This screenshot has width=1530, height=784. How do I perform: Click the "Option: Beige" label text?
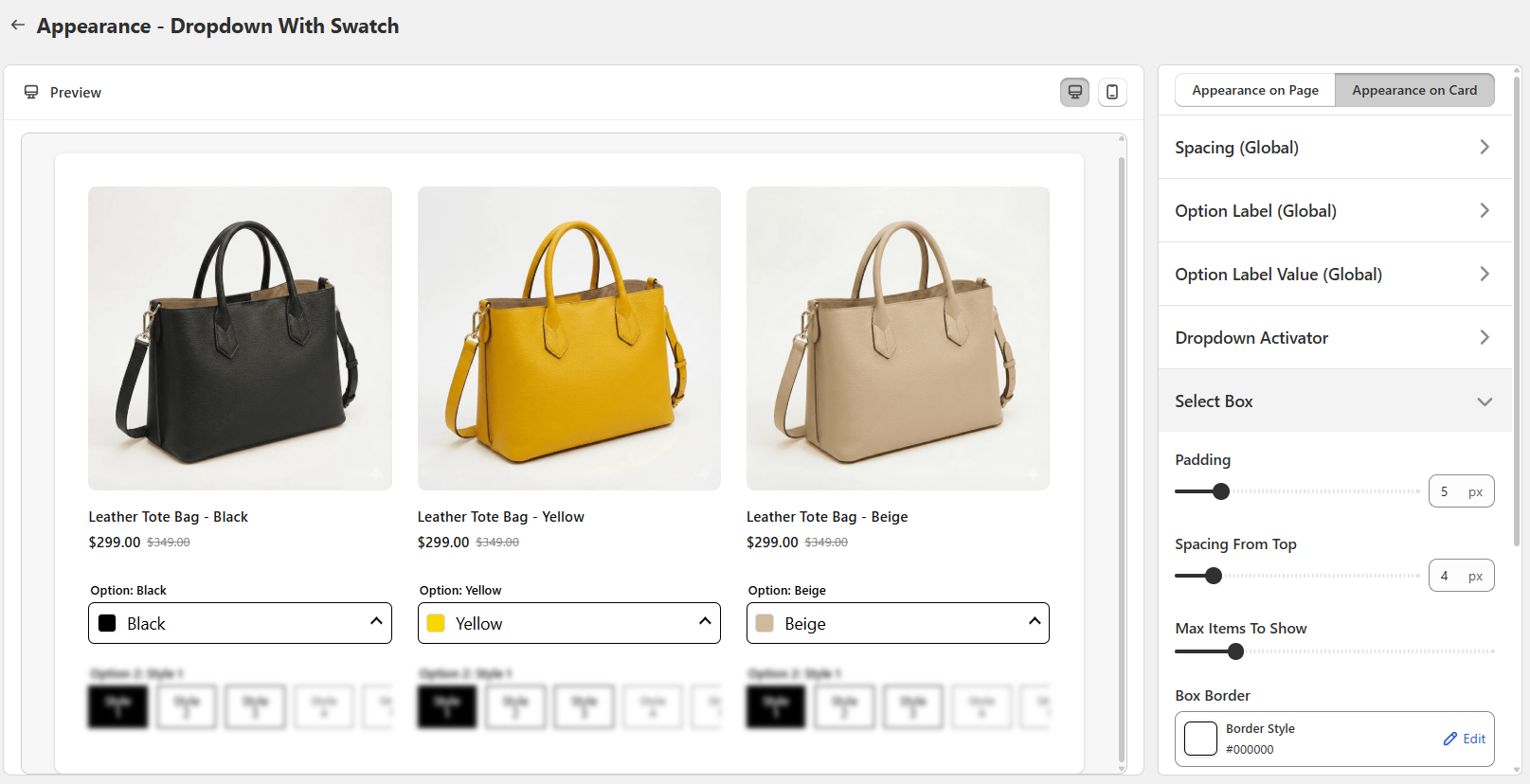click(x=787, y=591)
